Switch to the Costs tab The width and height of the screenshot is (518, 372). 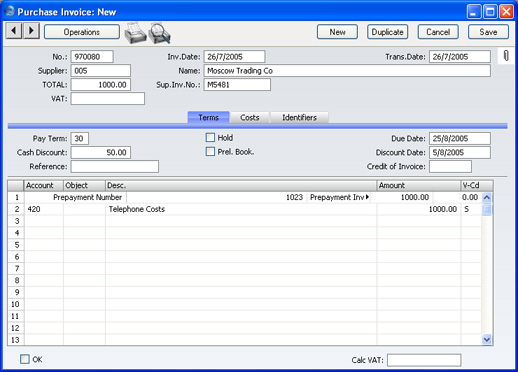pos(250,117)
